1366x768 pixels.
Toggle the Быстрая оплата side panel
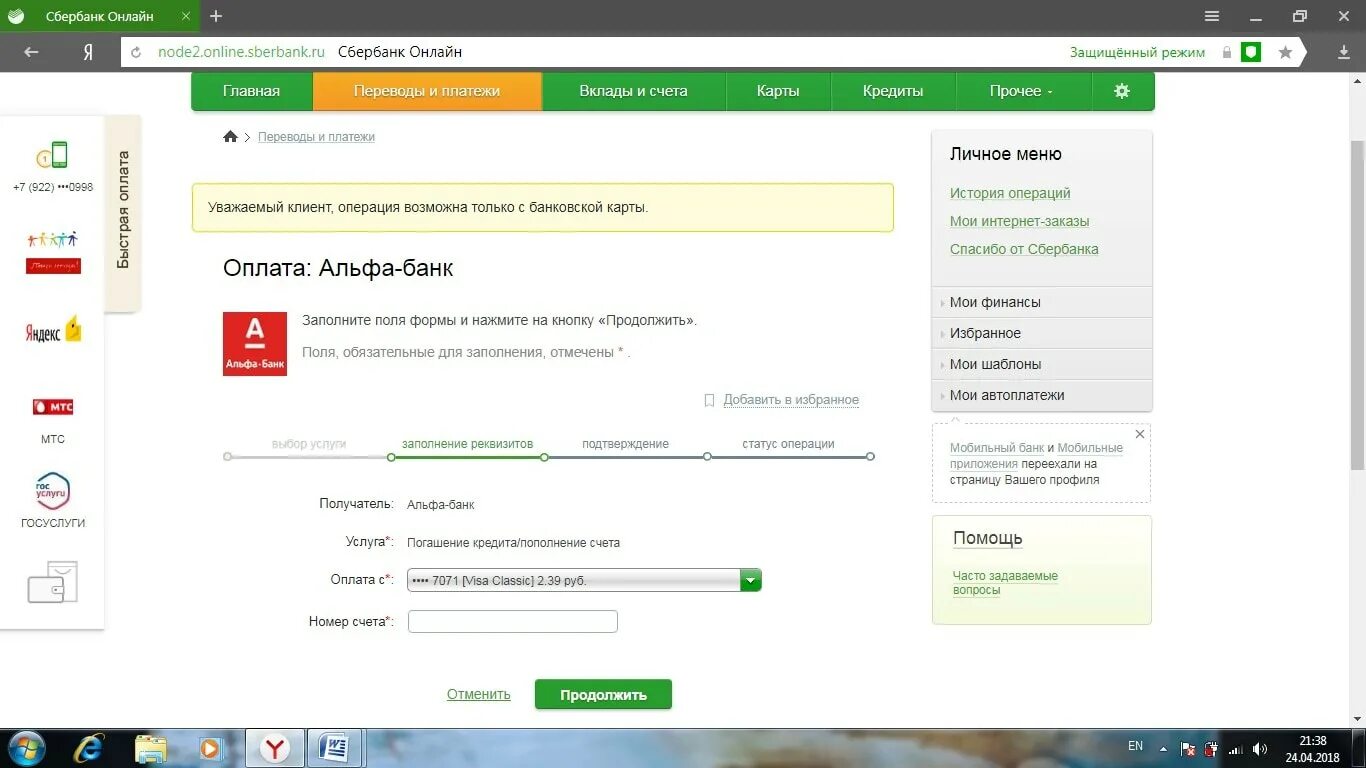point(123,211)
